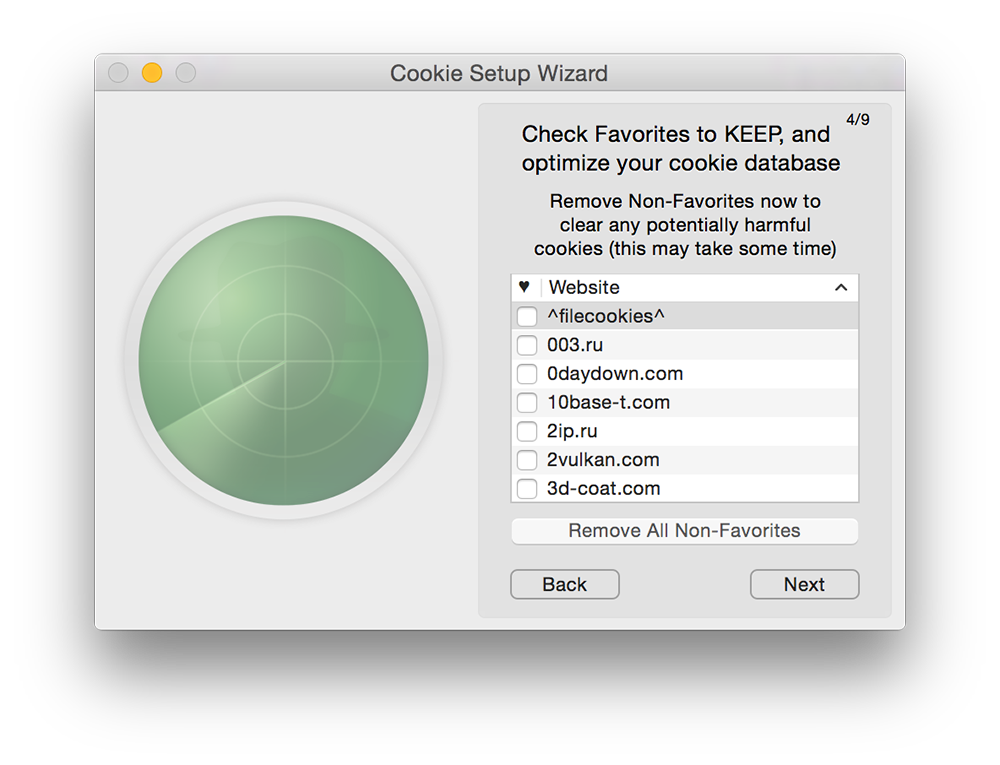This screenshot has width=1000, height=765.
Task: Click the Cookie Setup Wizard title bar
Action: click(x=499, y=73)
